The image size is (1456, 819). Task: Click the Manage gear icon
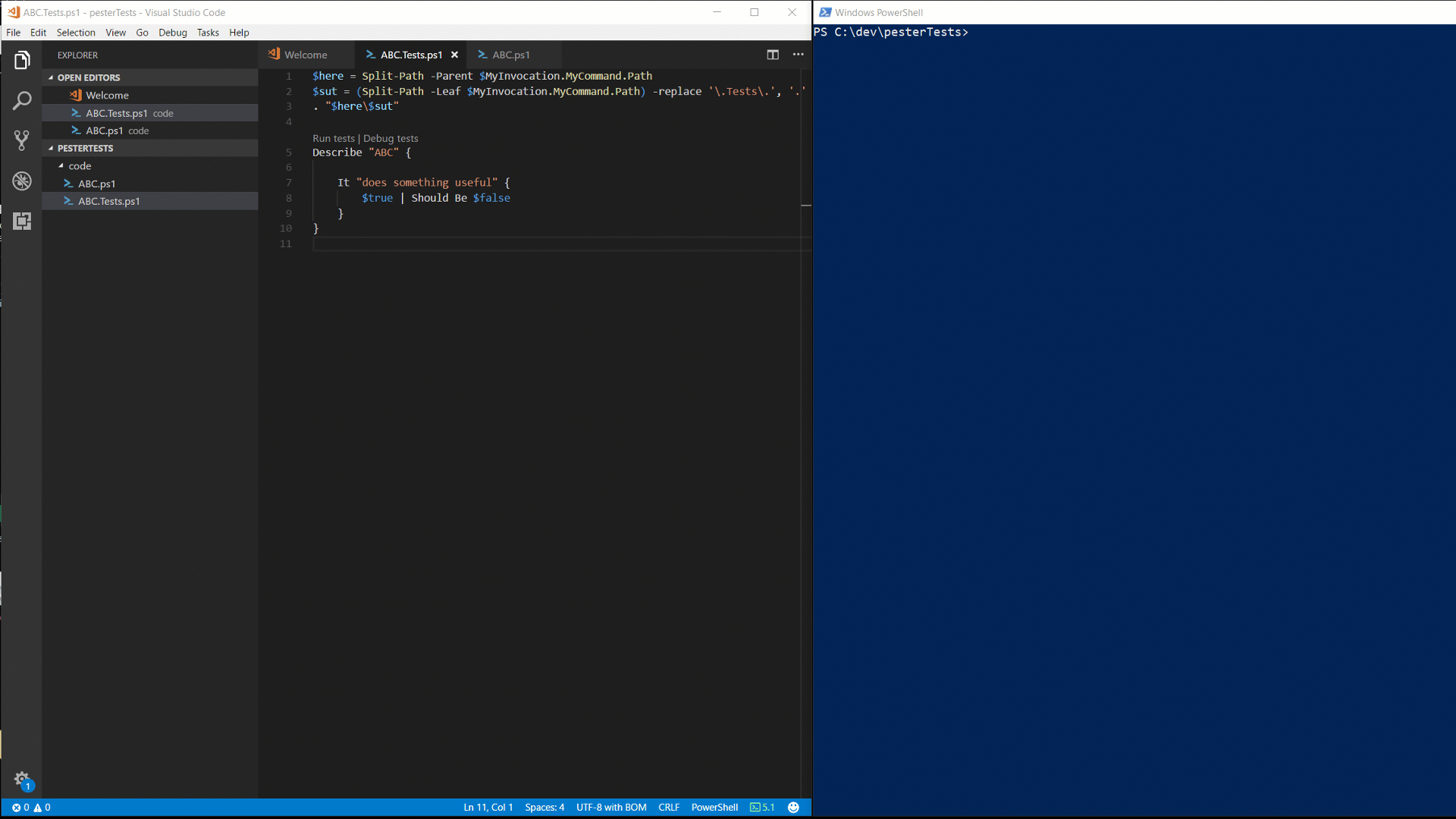click(21, 779)
